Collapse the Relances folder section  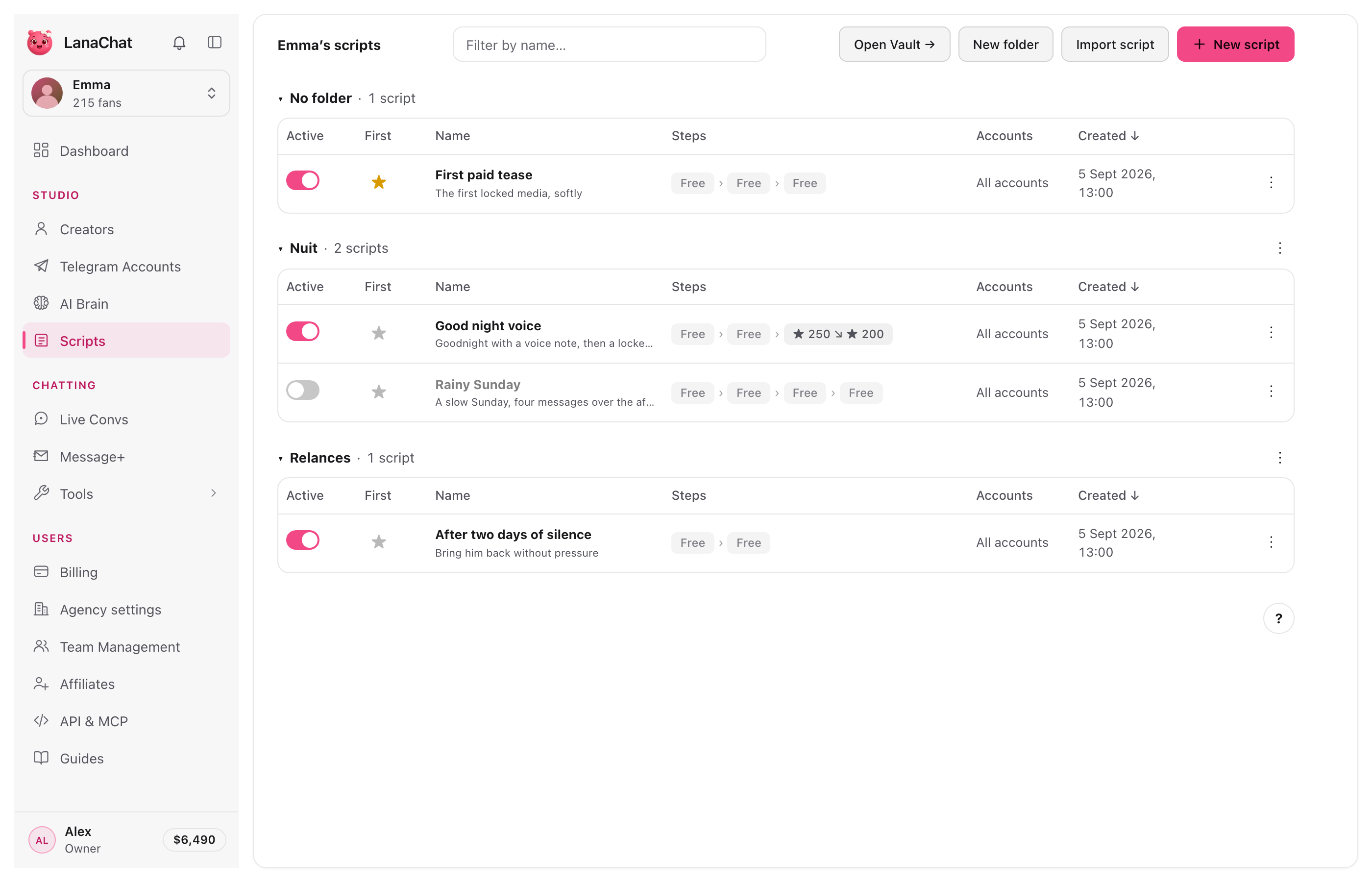(281, 459)
